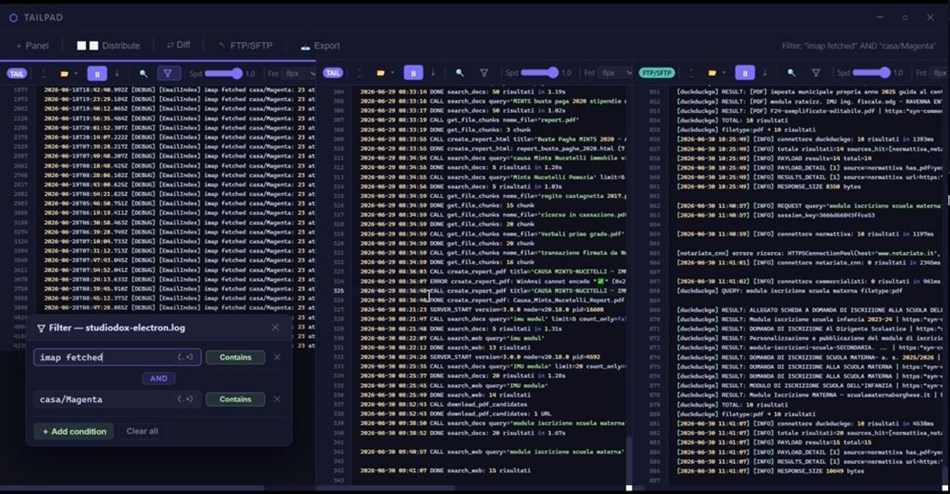Screen dimensions: 950x494
Task: Toggle the FTP/SFTP badge on right panel
Action: pos(657,73)
